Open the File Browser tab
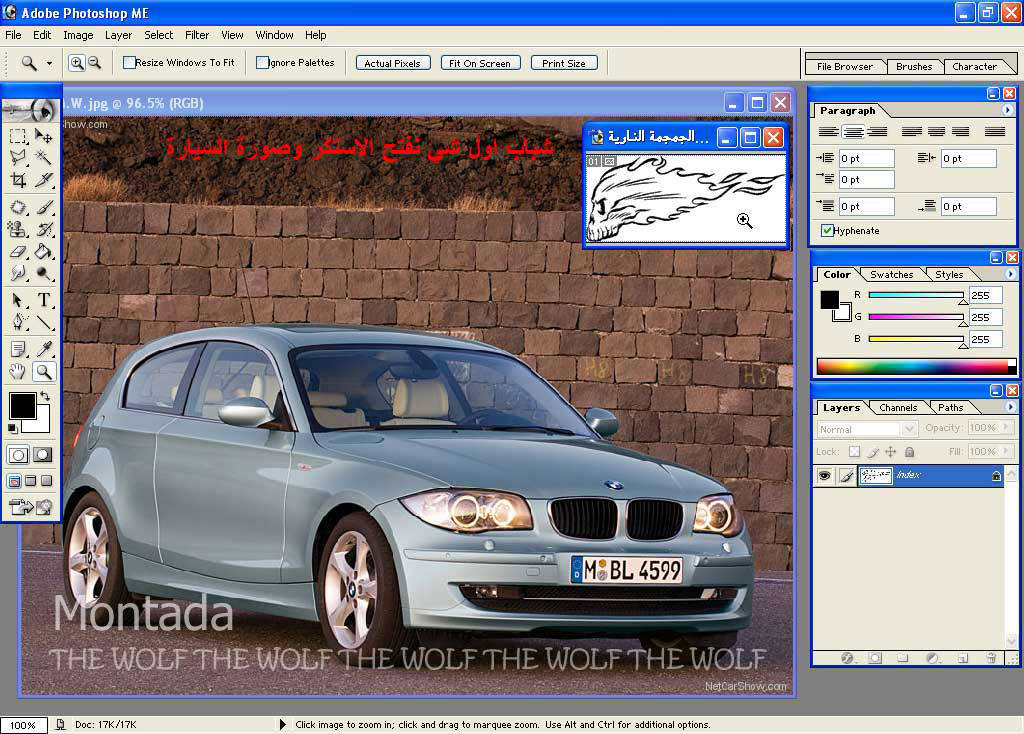Screen dimensions: 1024x734 pyautogui.click(x=844, y=67)
